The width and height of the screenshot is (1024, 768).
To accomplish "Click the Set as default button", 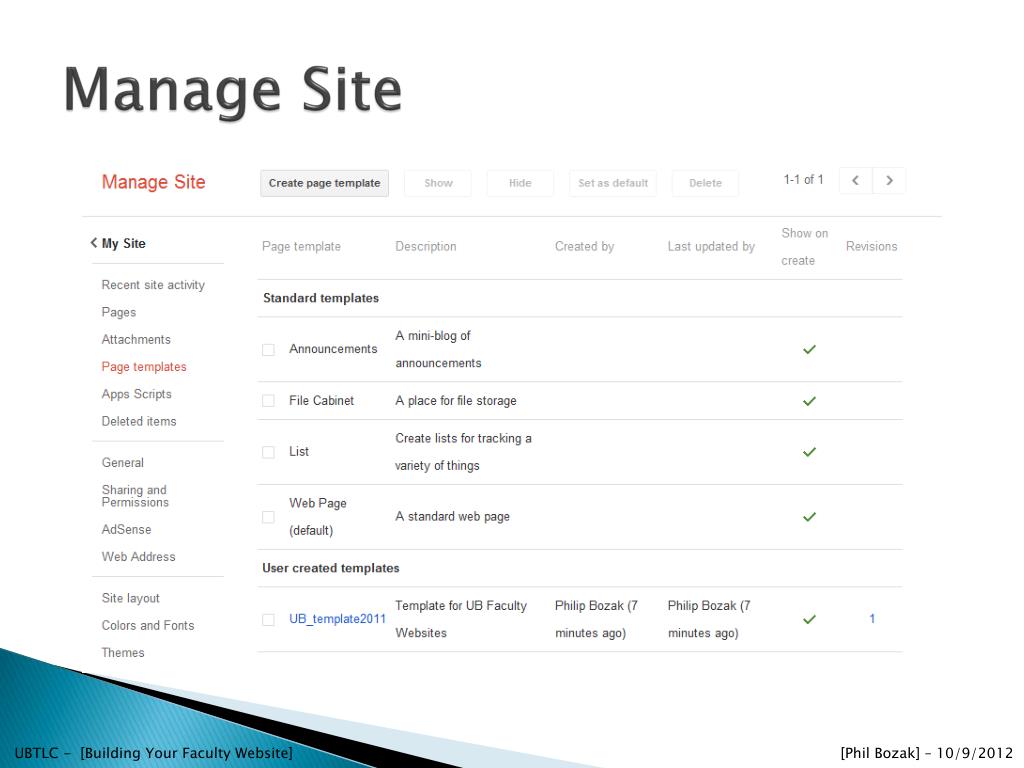I will 613,184.
